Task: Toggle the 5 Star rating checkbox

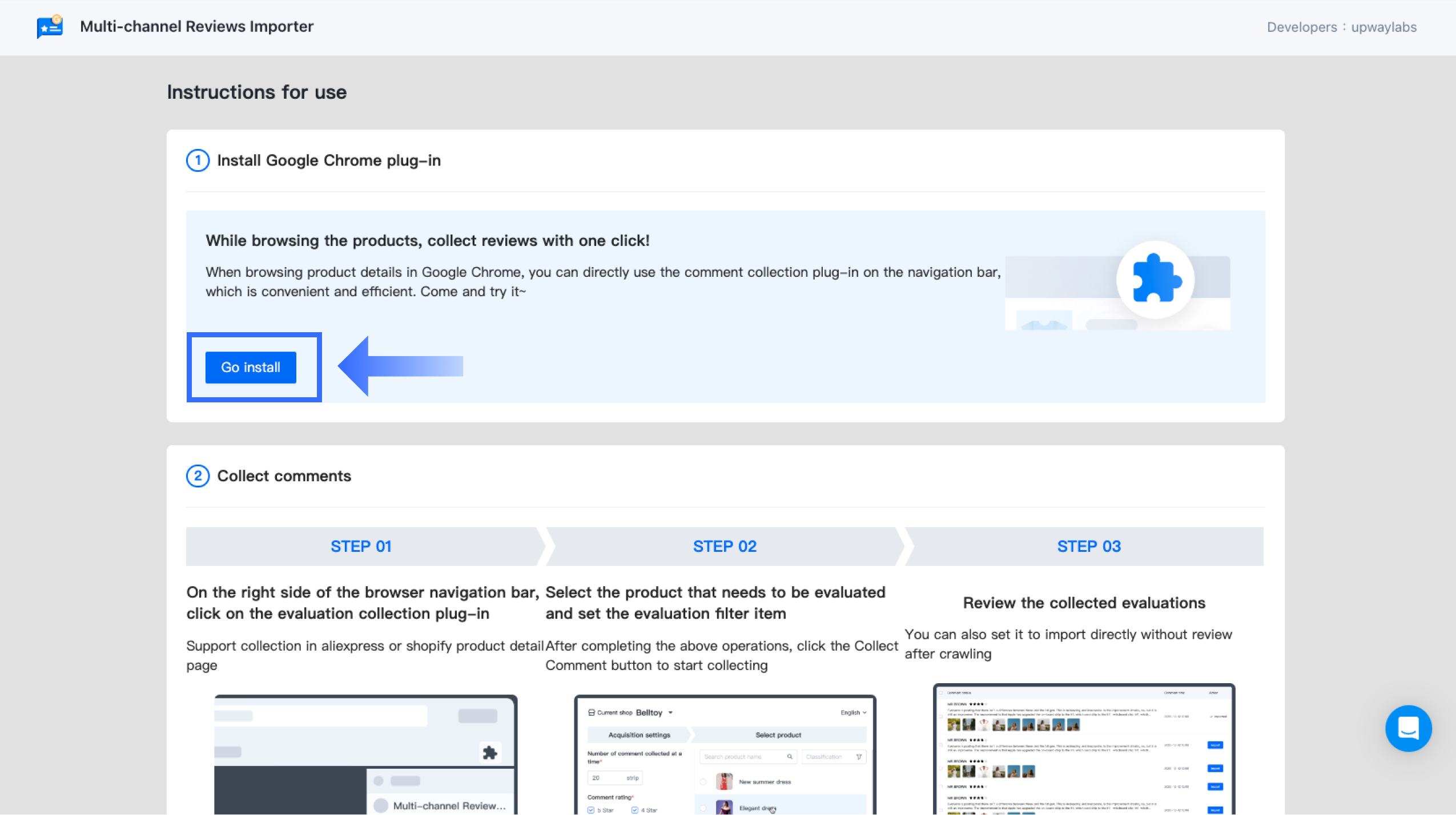Action: (x=591, y=810)
